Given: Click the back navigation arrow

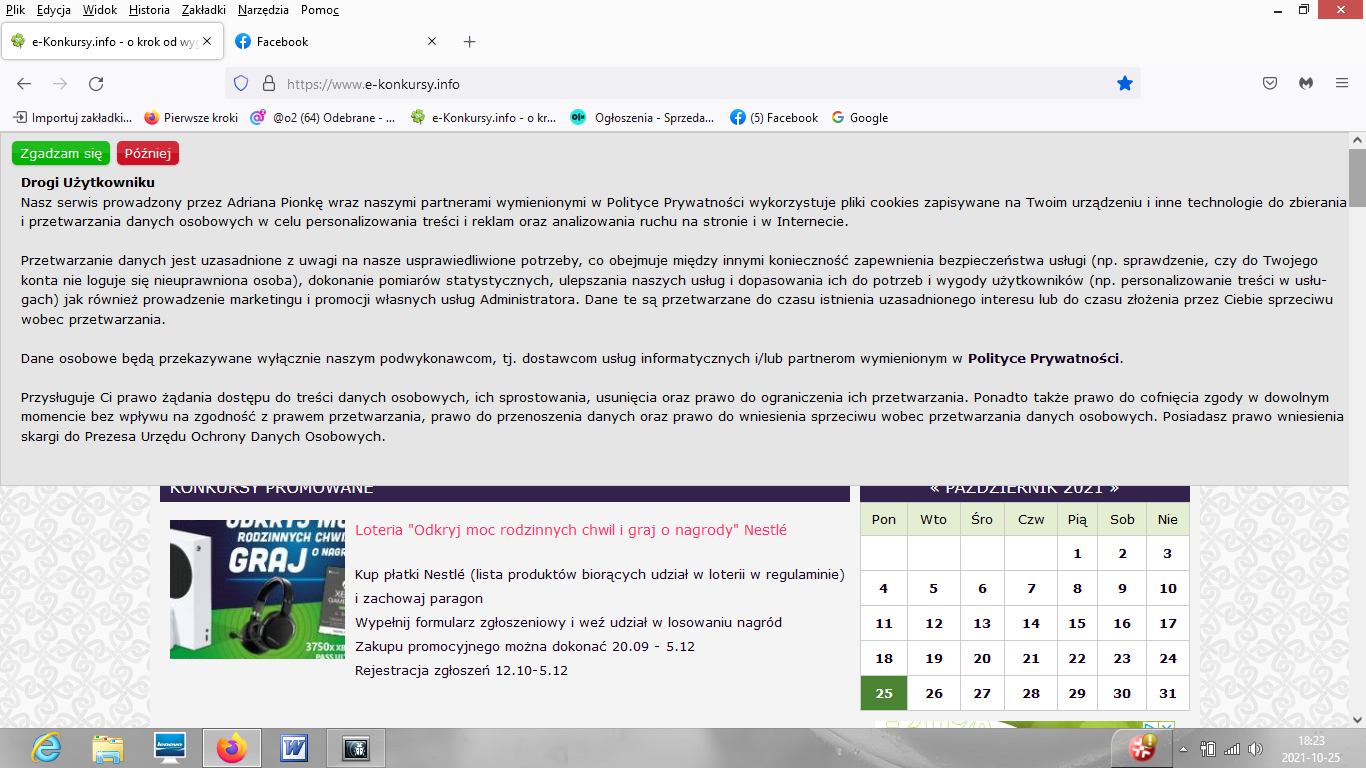Looking at the screenshot, I should click(24, 84).
